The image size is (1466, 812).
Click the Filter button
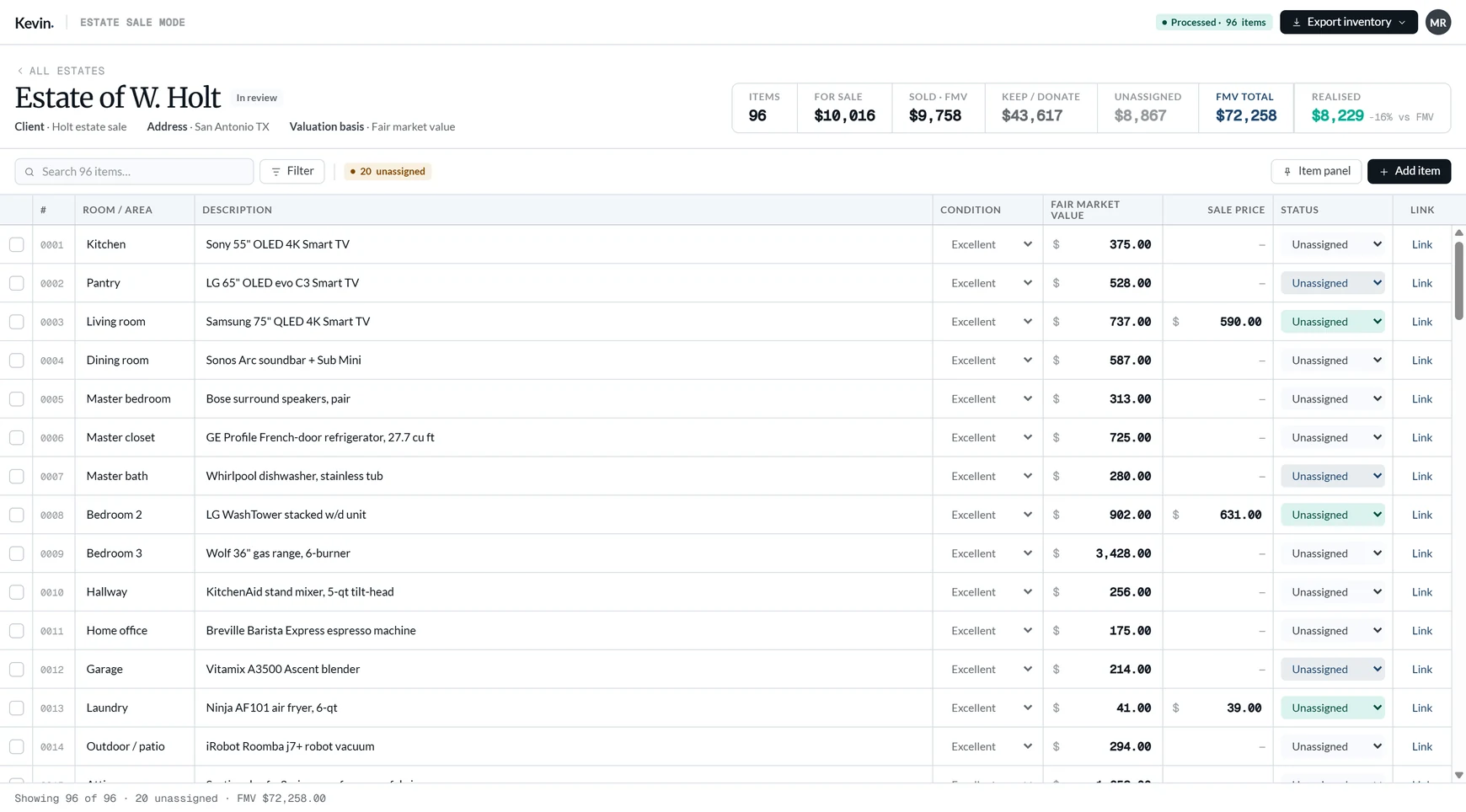tap(292, 171)
